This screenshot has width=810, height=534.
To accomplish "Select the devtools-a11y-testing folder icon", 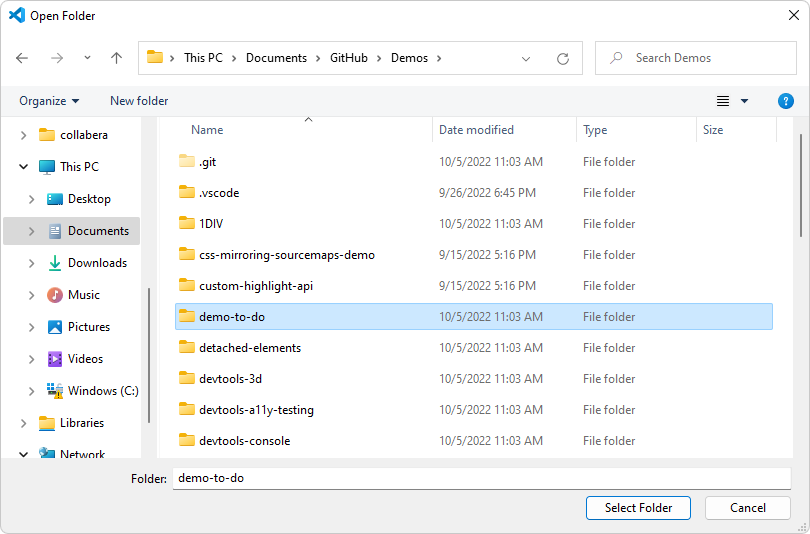I will (x=186, y=409).
